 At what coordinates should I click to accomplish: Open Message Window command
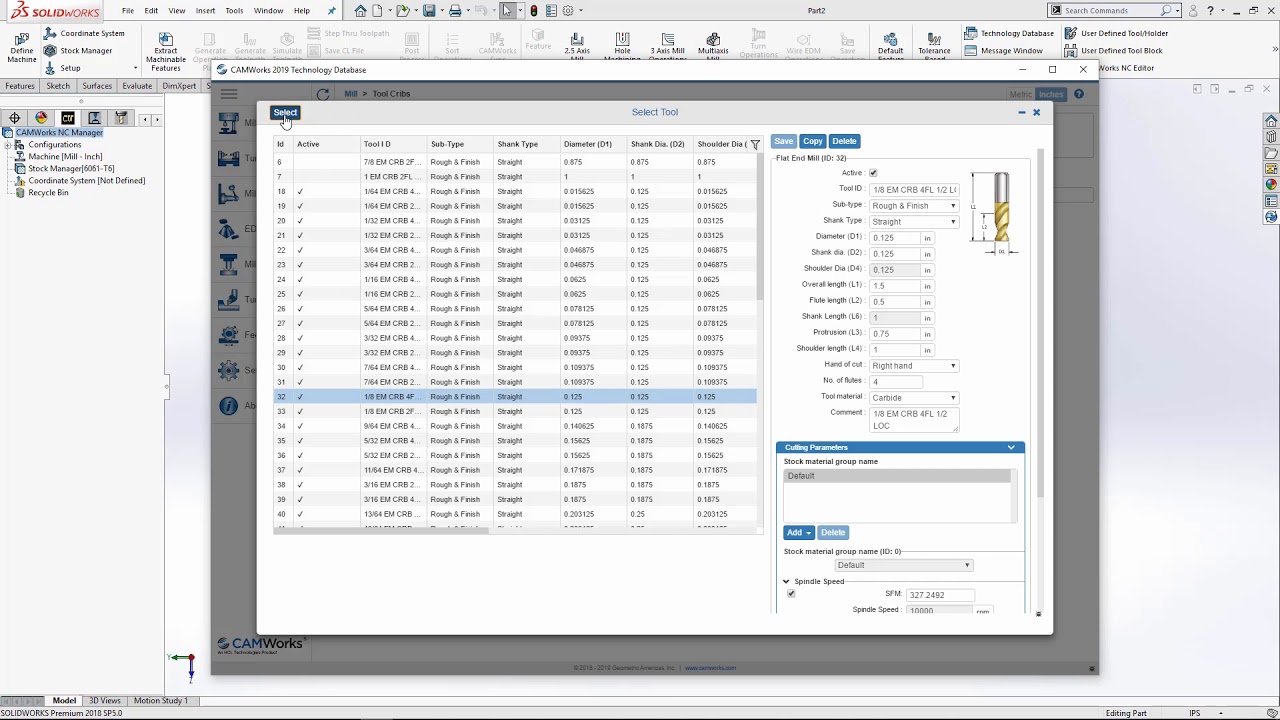click(1004, 50)
